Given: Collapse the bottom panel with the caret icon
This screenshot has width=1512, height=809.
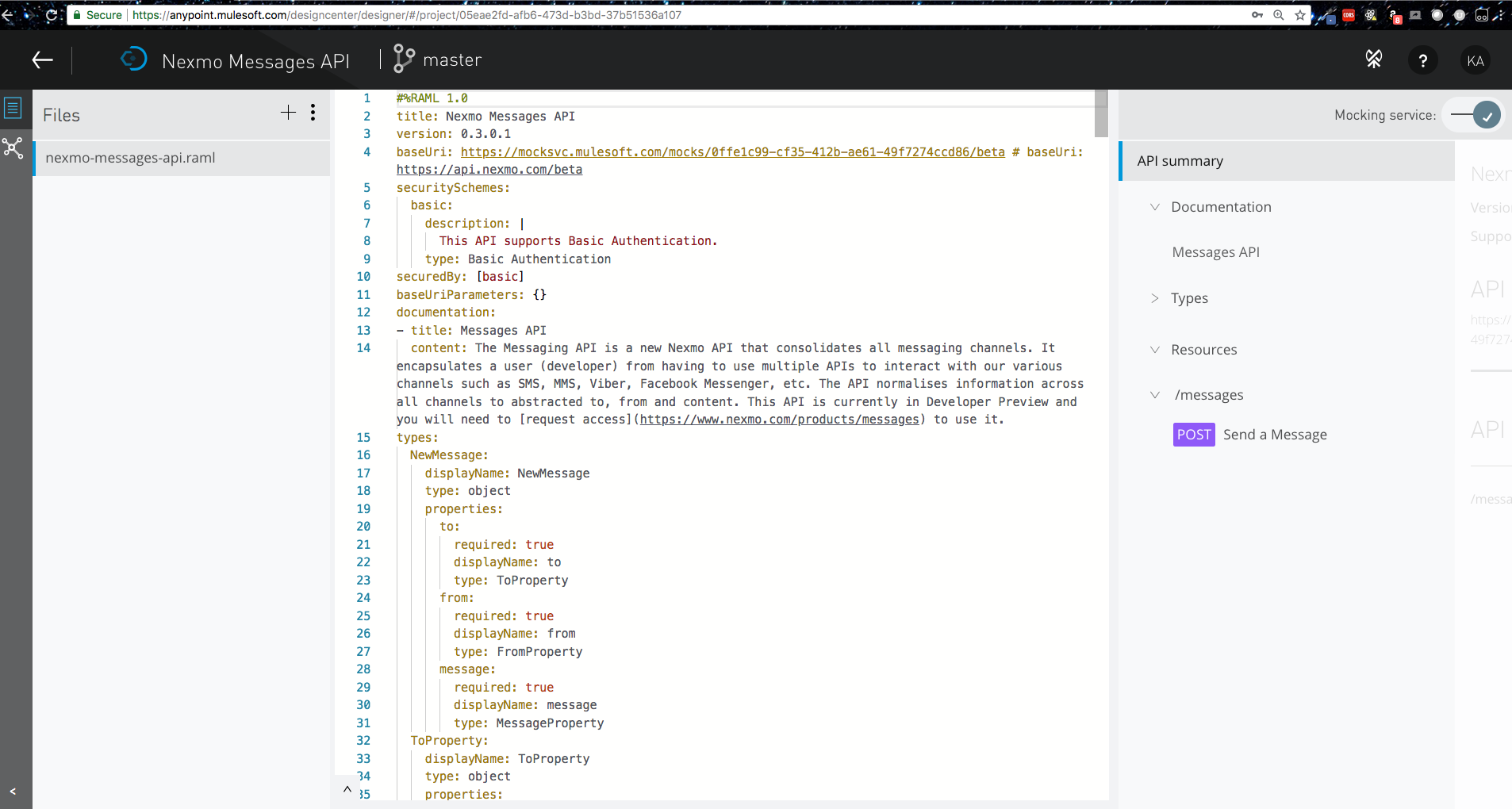Looking at the screenshot, I should pos(347,789).
